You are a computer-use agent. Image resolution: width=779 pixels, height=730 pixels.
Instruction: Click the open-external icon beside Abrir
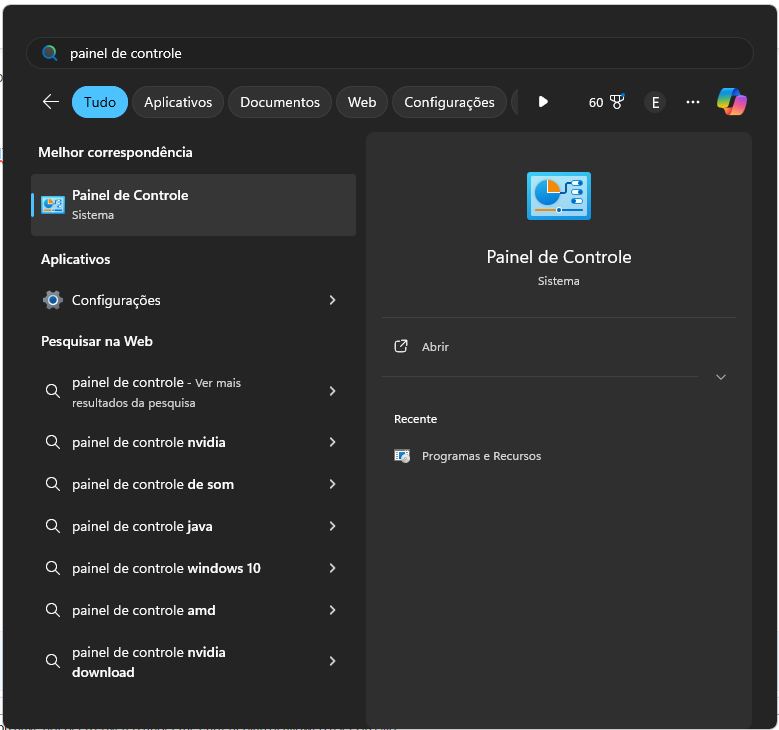401,346
